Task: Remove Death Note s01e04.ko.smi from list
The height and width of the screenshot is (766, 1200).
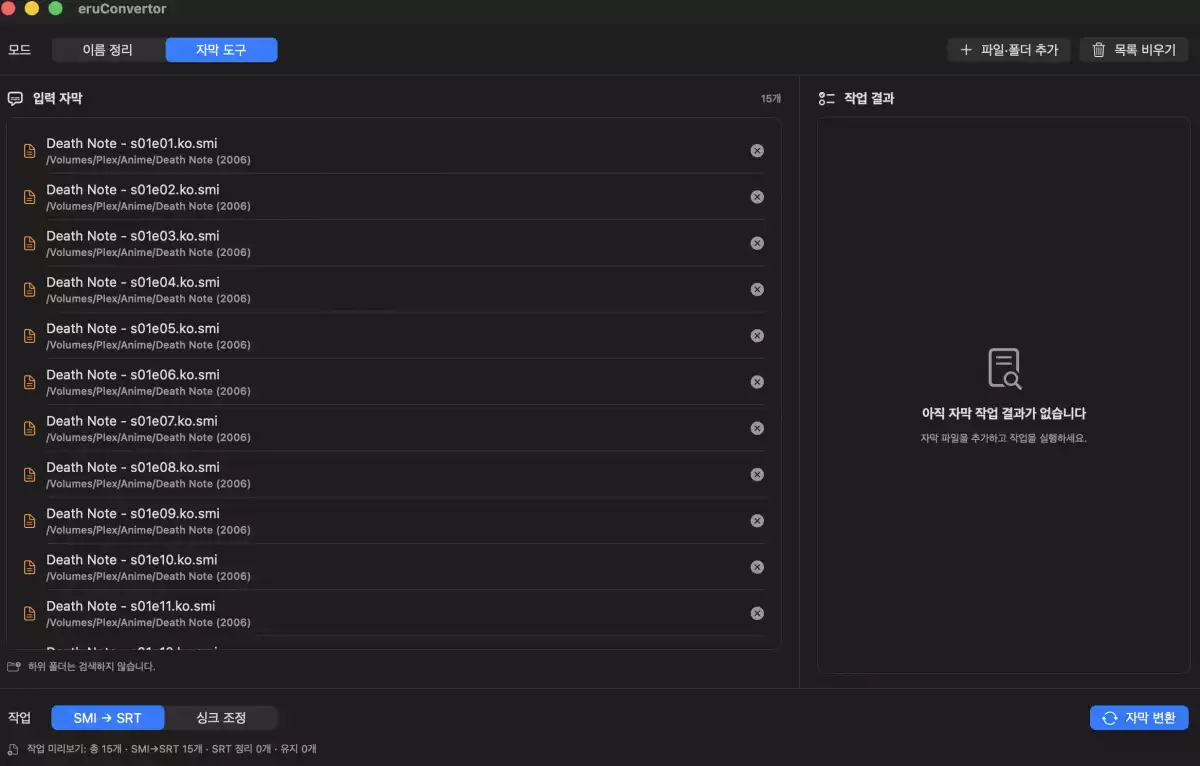Action: tap(757, 290)
